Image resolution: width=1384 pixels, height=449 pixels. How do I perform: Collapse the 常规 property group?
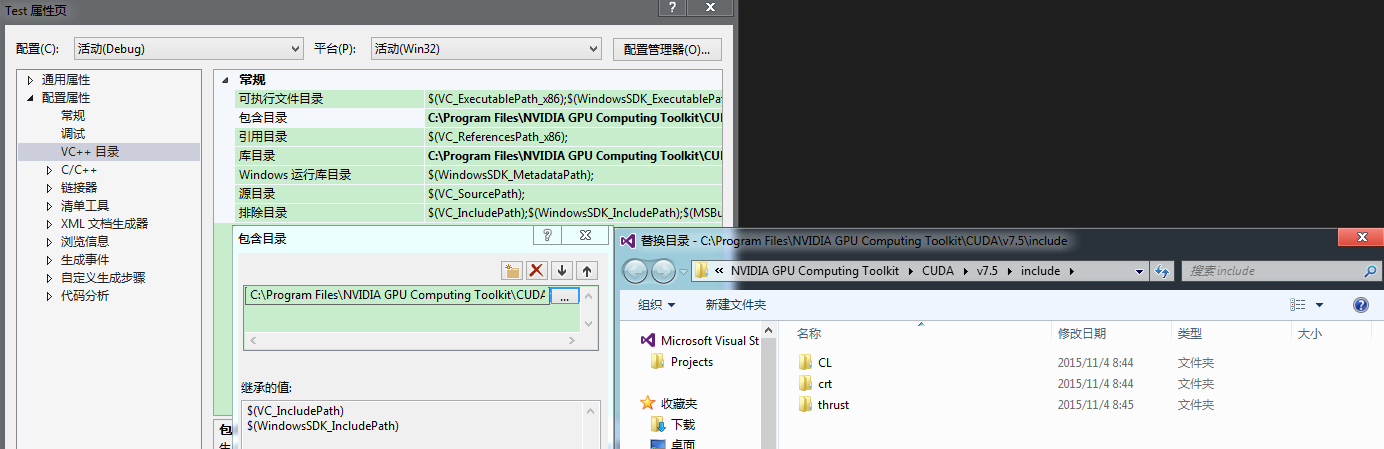(x=225, y=80)
